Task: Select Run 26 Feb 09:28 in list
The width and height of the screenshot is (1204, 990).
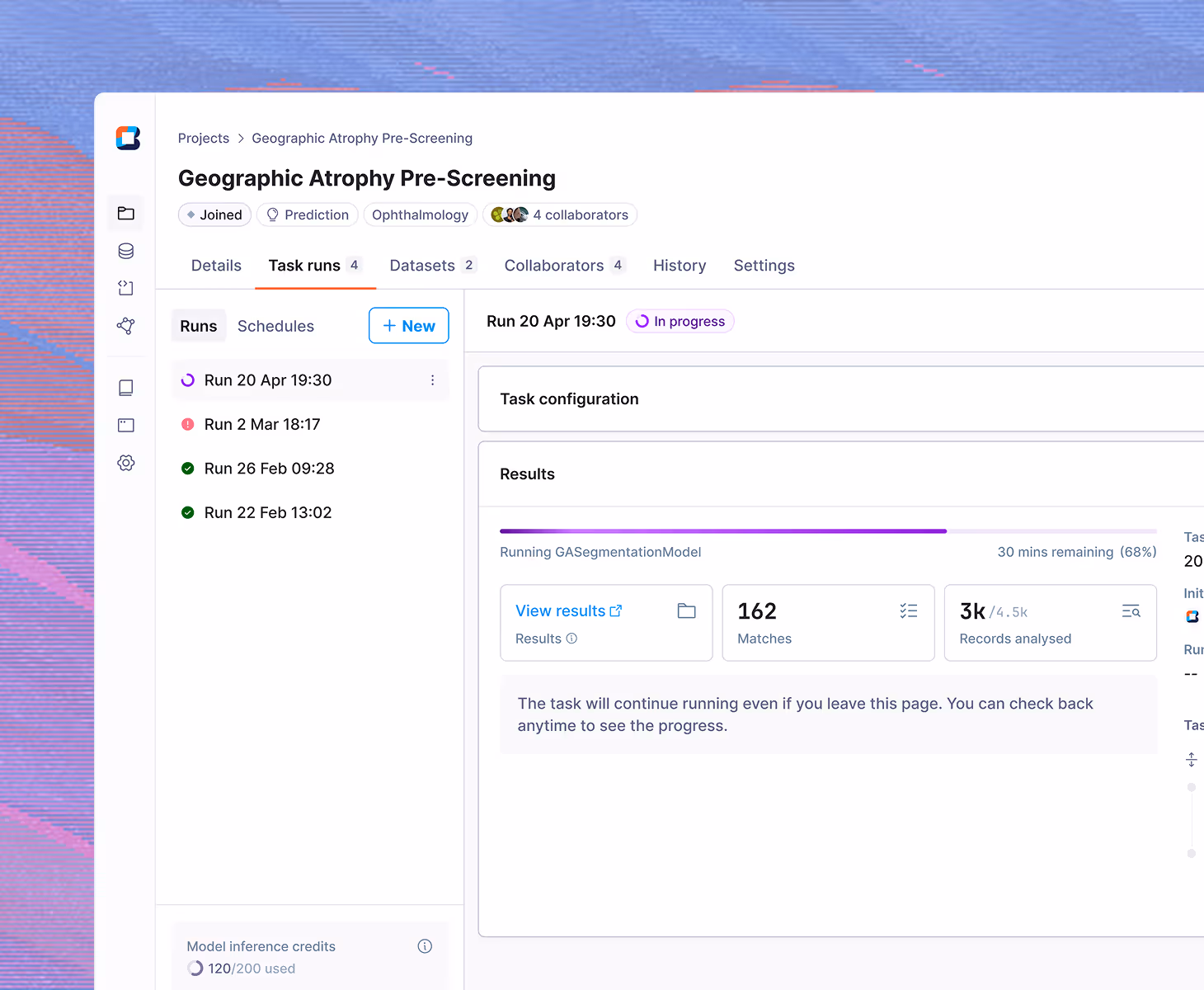Action: click(x=310, y=469)
